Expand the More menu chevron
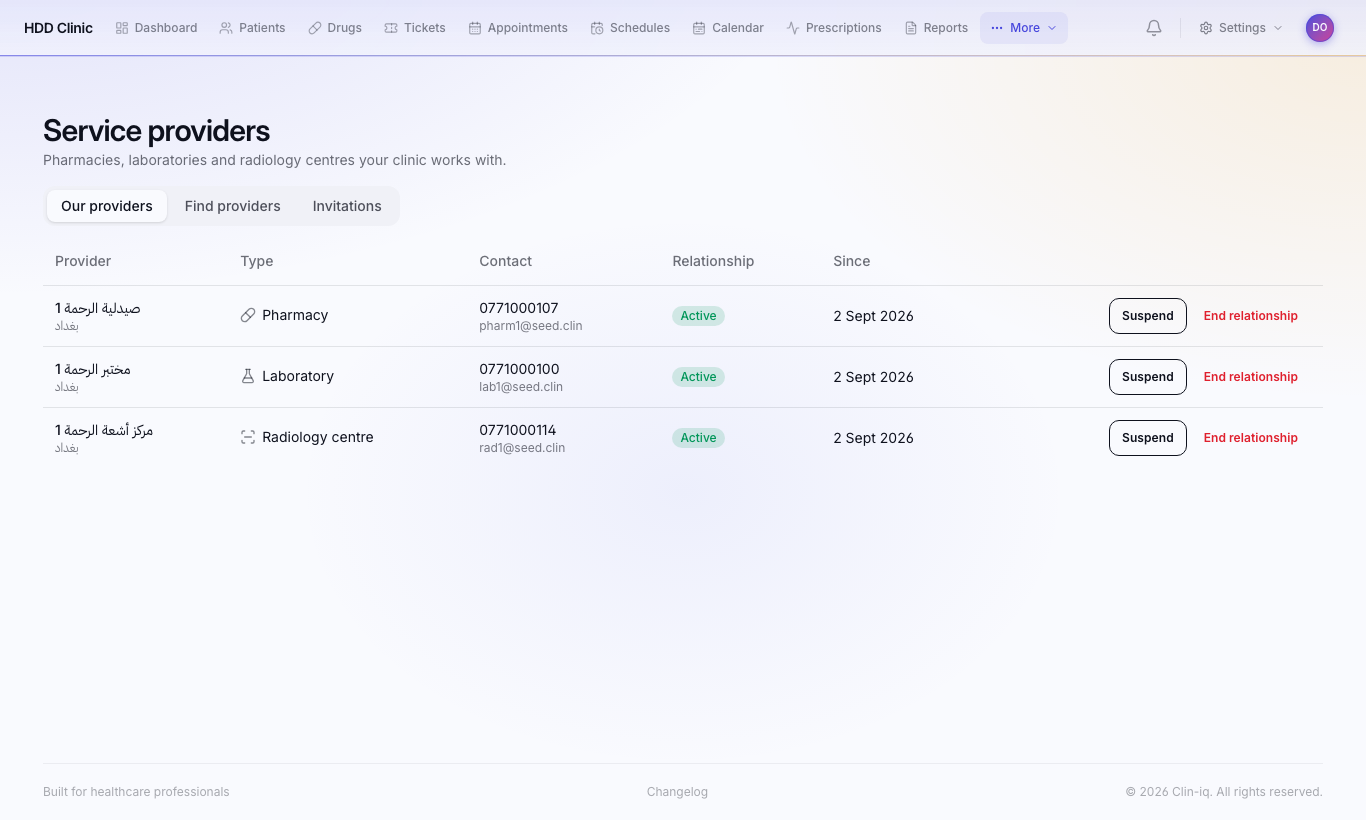Screen dimensions: 1366x820 (x=1052, y=28)
